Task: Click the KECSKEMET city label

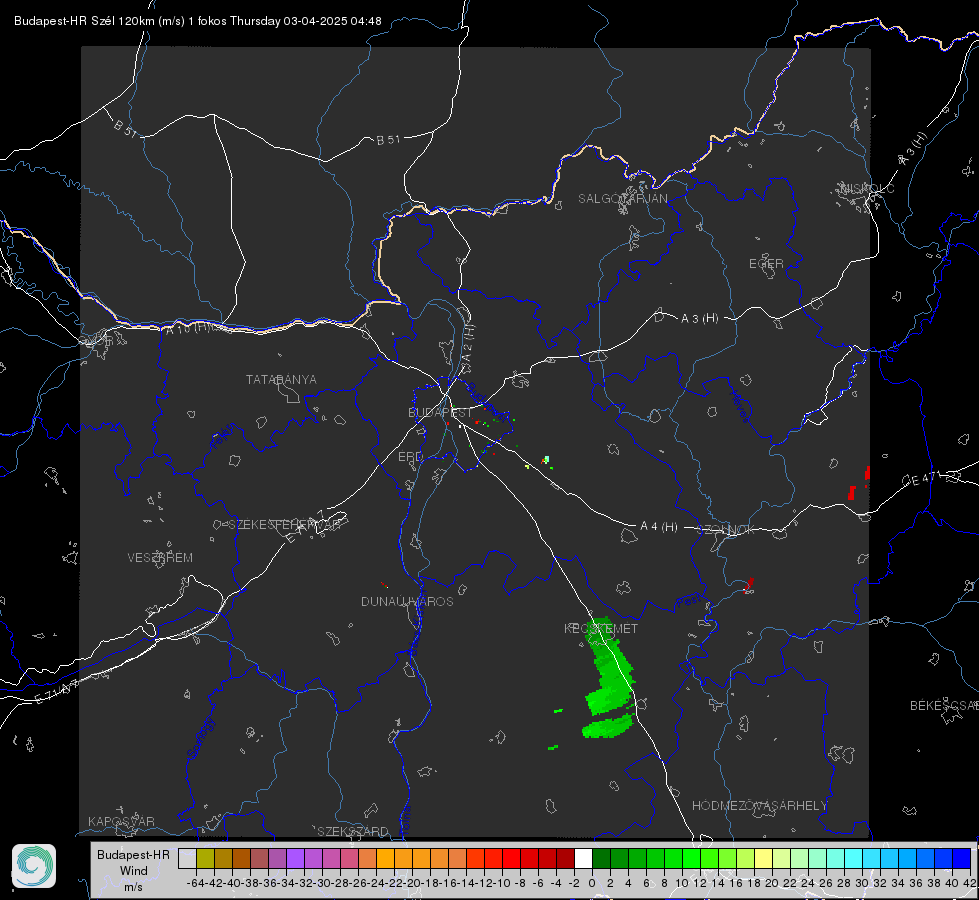Action: coord(601,628)
